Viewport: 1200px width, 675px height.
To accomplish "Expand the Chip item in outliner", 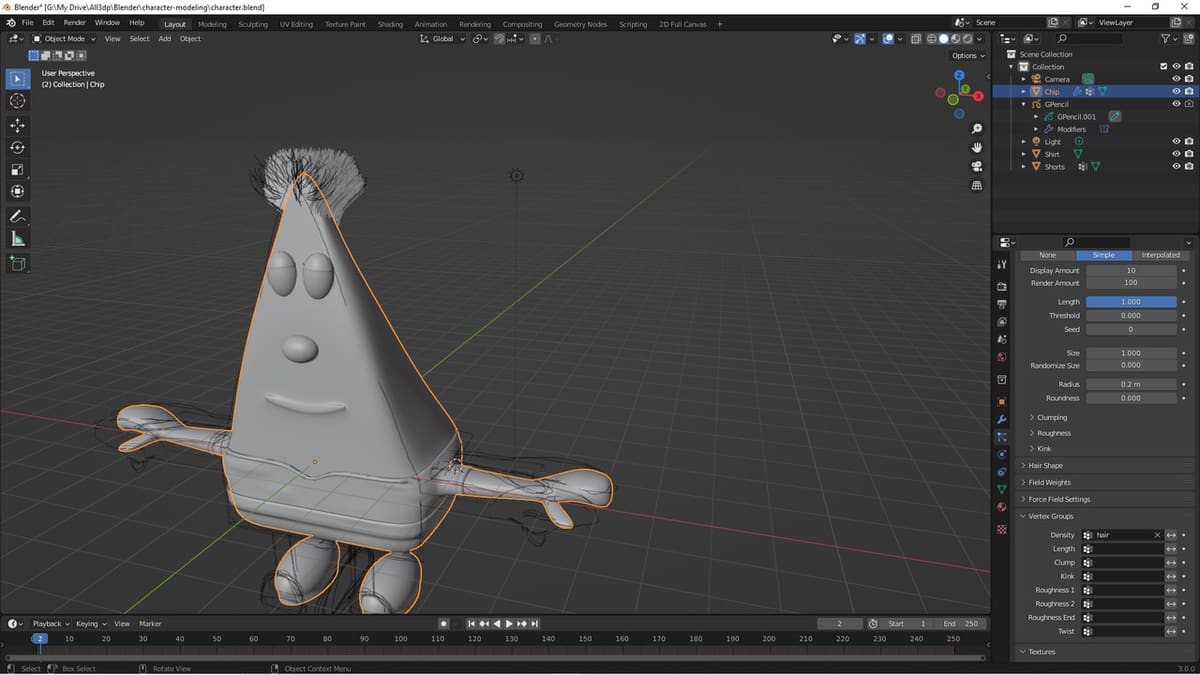I will pyautogui.click(x=1023, y=92).
